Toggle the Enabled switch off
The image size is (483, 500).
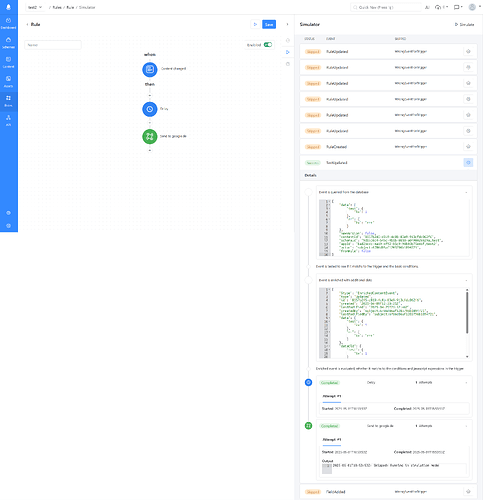(268, 45)
